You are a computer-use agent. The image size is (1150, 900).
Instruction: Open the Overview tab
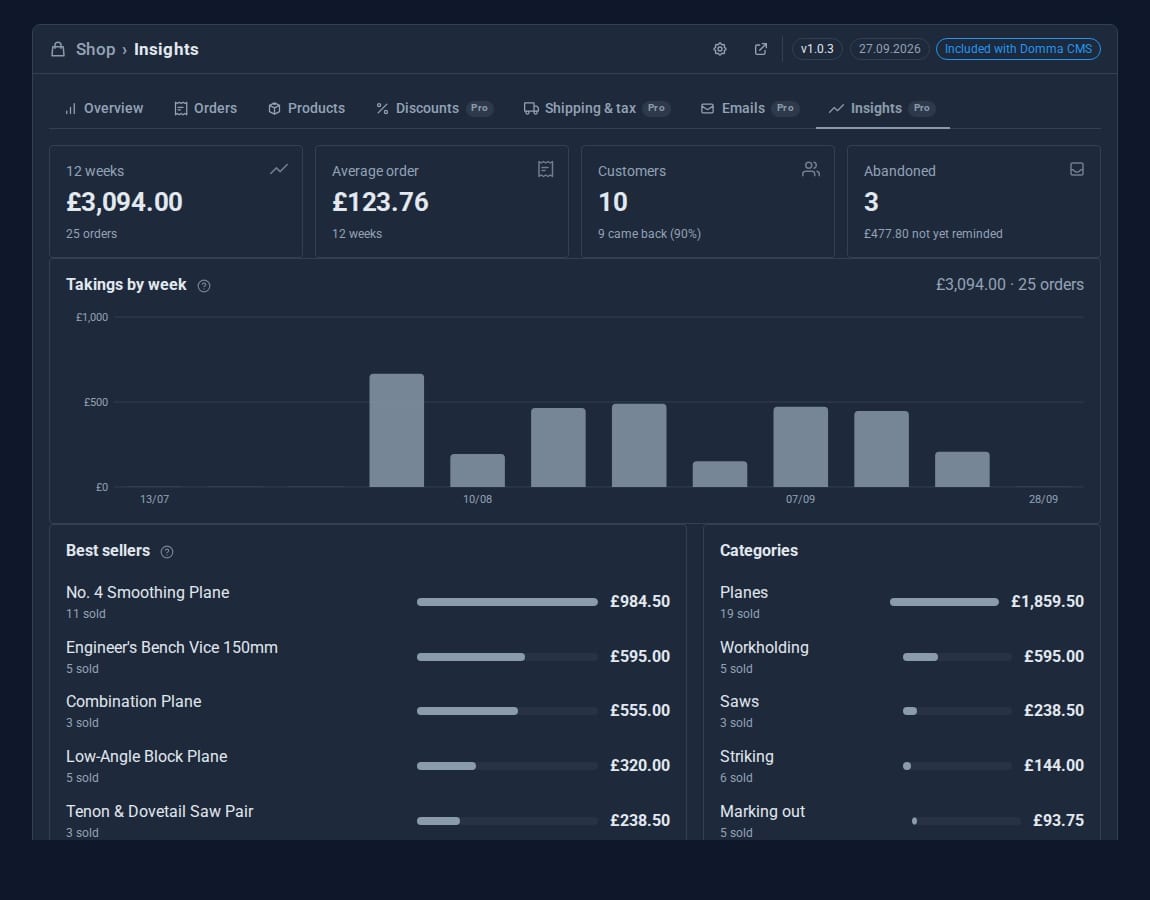104,109
